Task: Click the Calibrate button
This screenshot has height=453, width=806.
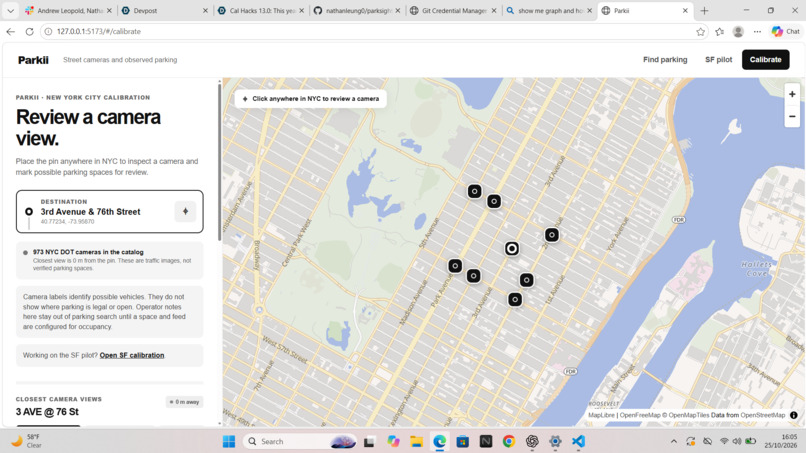Action: click(x=765, y=60)
